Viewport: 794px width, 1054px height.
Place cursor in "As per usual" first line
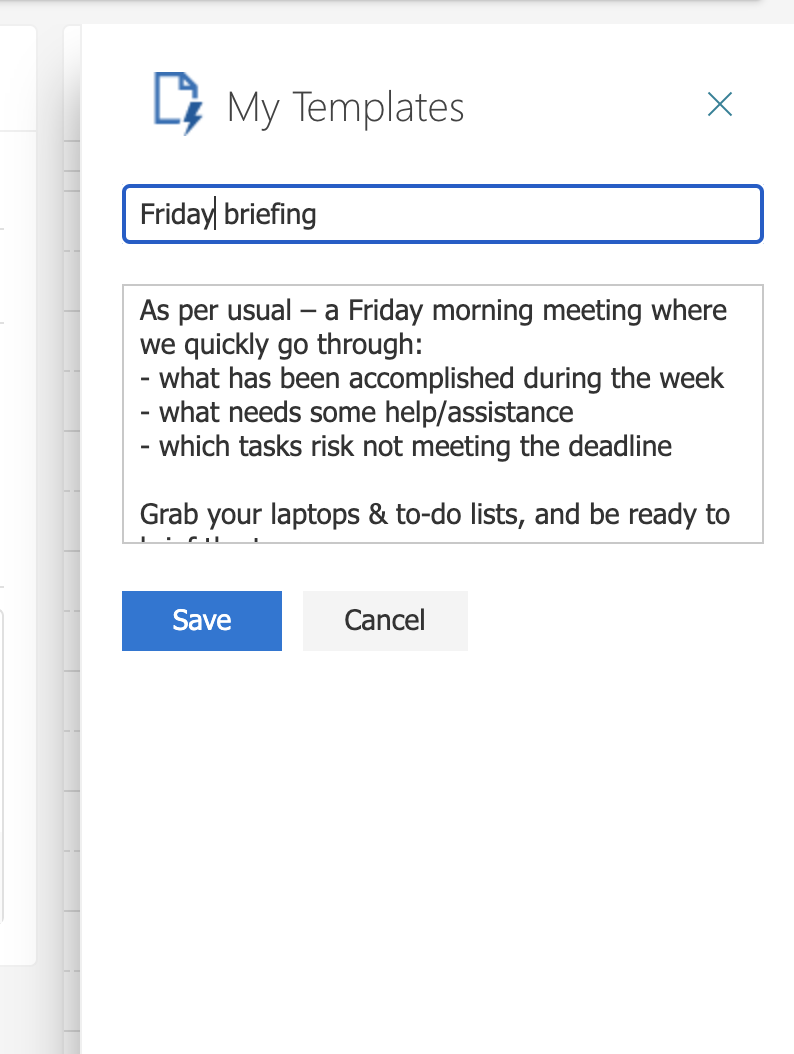pos(215,310)
